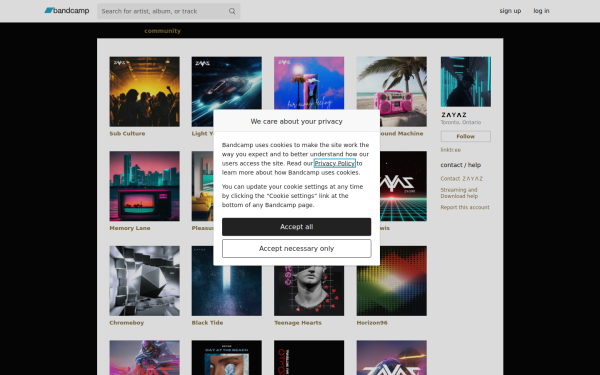Screen dimensions: 600x375
Task: Click Report this account
Action: 465,207
